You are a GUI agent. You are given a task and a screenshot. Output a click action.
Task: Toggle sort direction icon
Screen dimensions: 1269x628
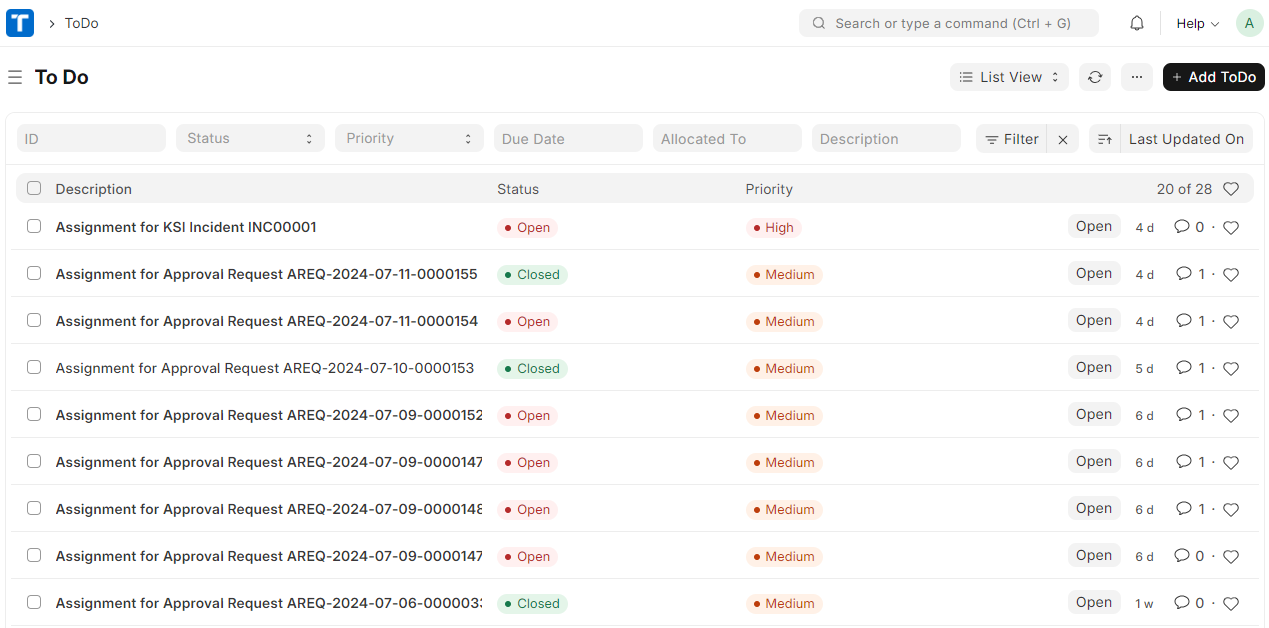point(1104,140)
